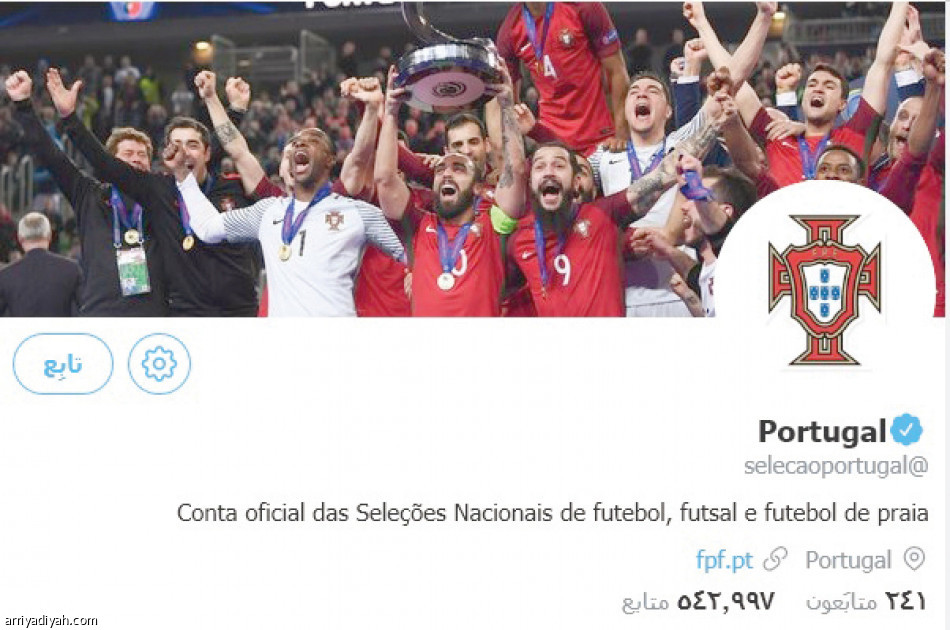Click the Conta oficial bio description text
950x630 pixels.
click(x=553, y=513)
